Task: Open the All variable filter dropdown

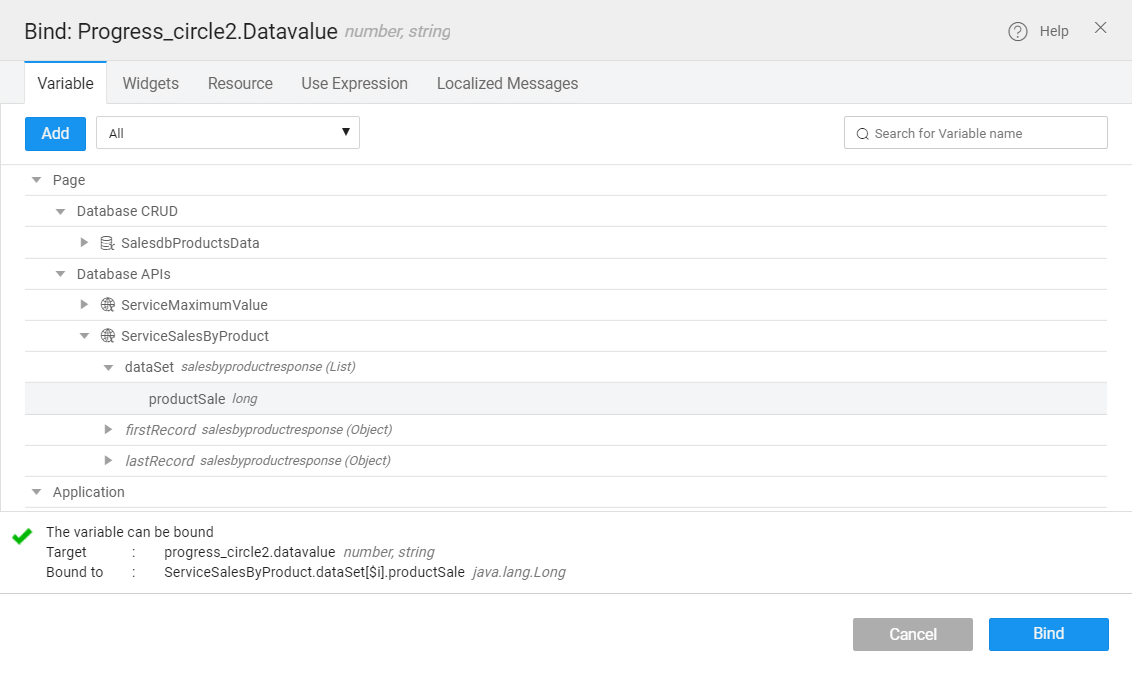Action: (x=228, y=133)
